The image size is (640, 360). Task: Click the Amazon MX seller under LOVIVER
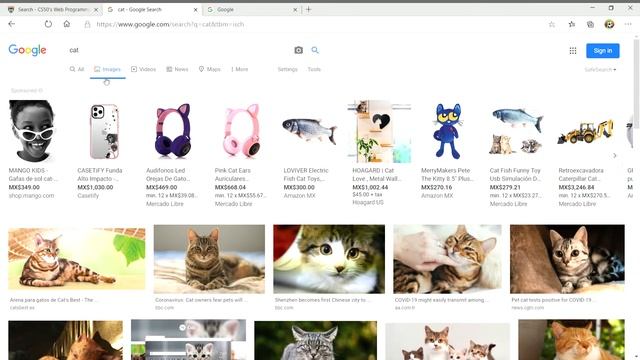(x=299, y=196)
